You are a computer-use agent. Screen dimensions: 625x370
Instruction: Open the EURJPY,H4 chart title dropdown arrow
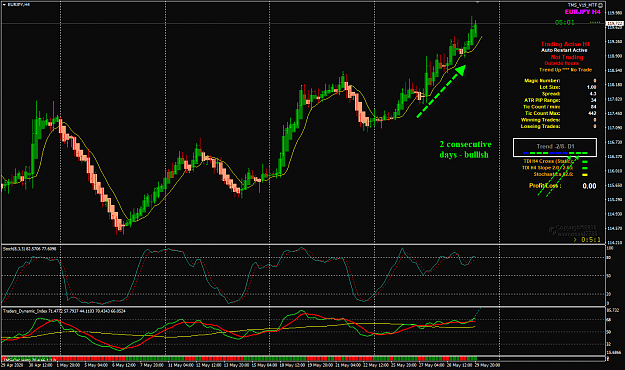coord(4,5)
